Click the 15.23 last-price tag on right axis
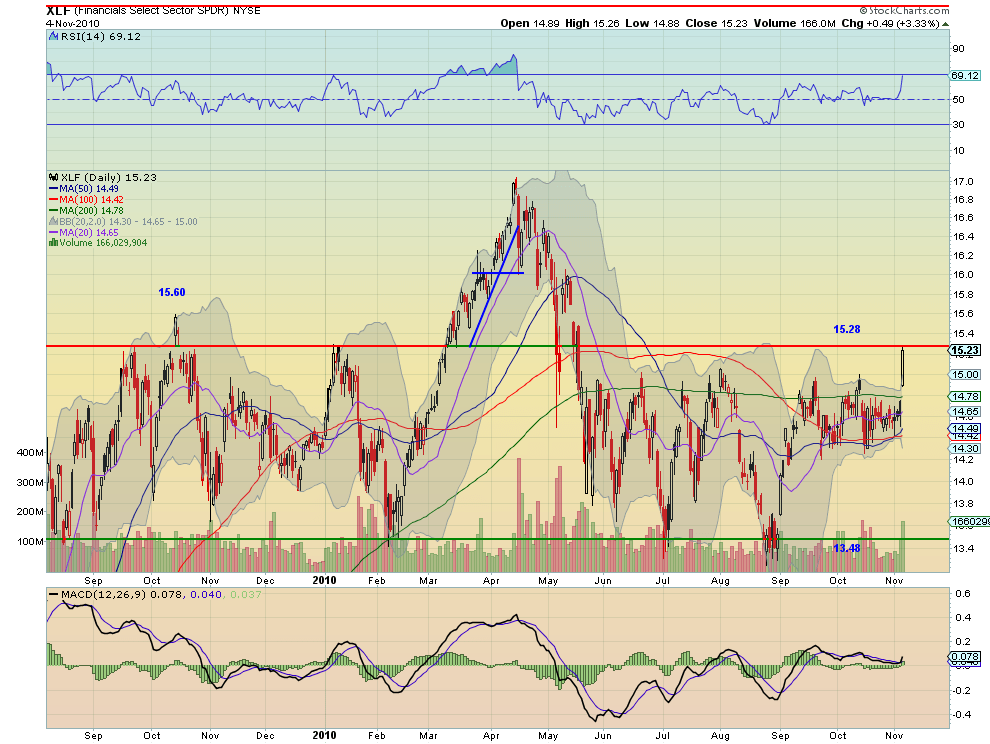 tap(965, 351)
